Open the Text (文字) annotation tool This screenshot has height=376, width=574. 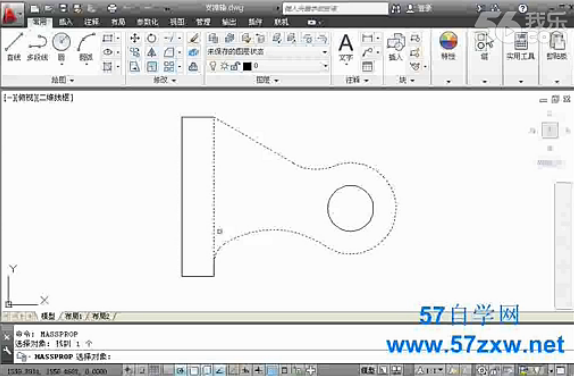coord(346,47)
